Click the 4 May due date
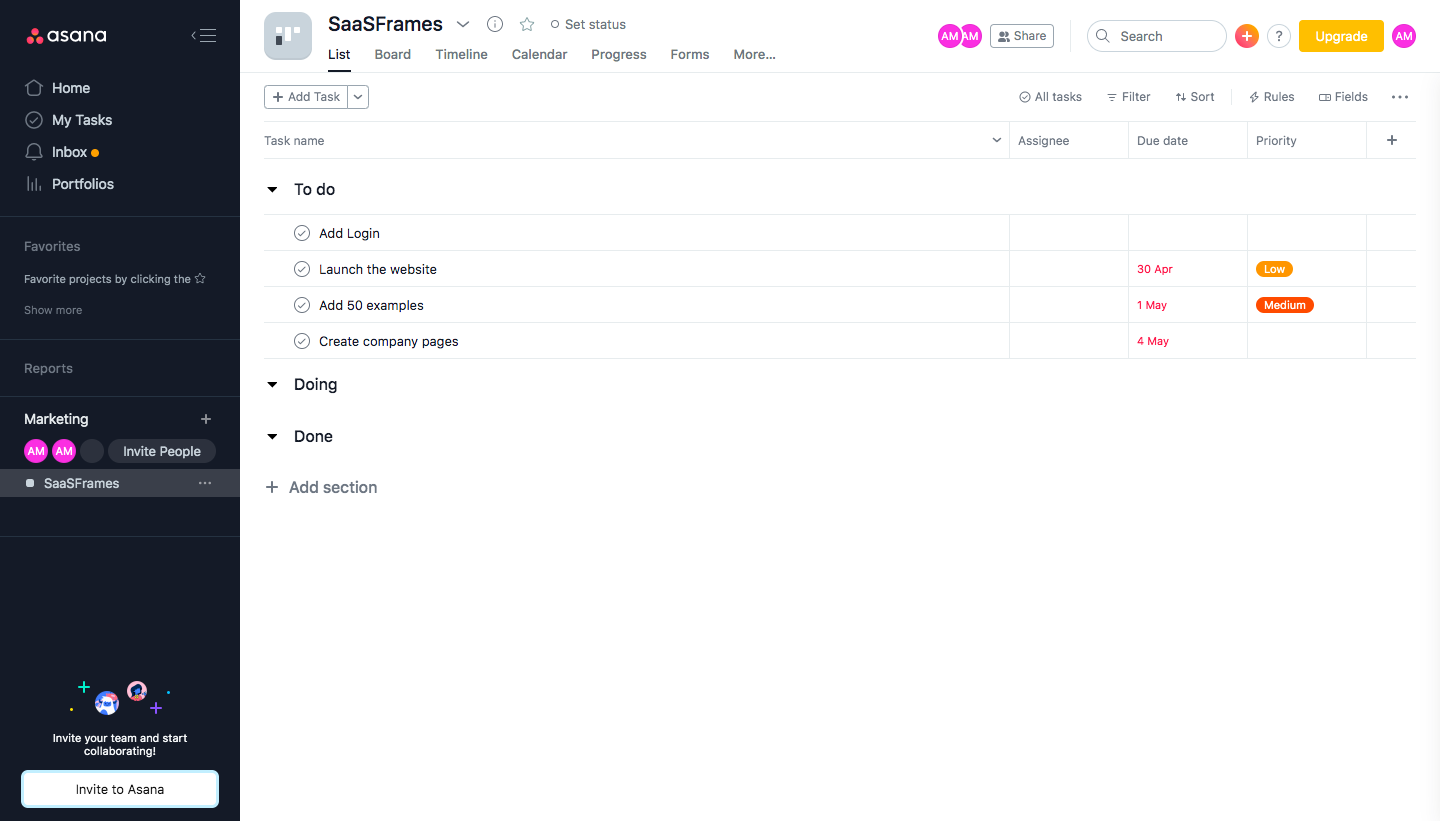This screenshot has height=821, width=1440. coord(1153,341)
